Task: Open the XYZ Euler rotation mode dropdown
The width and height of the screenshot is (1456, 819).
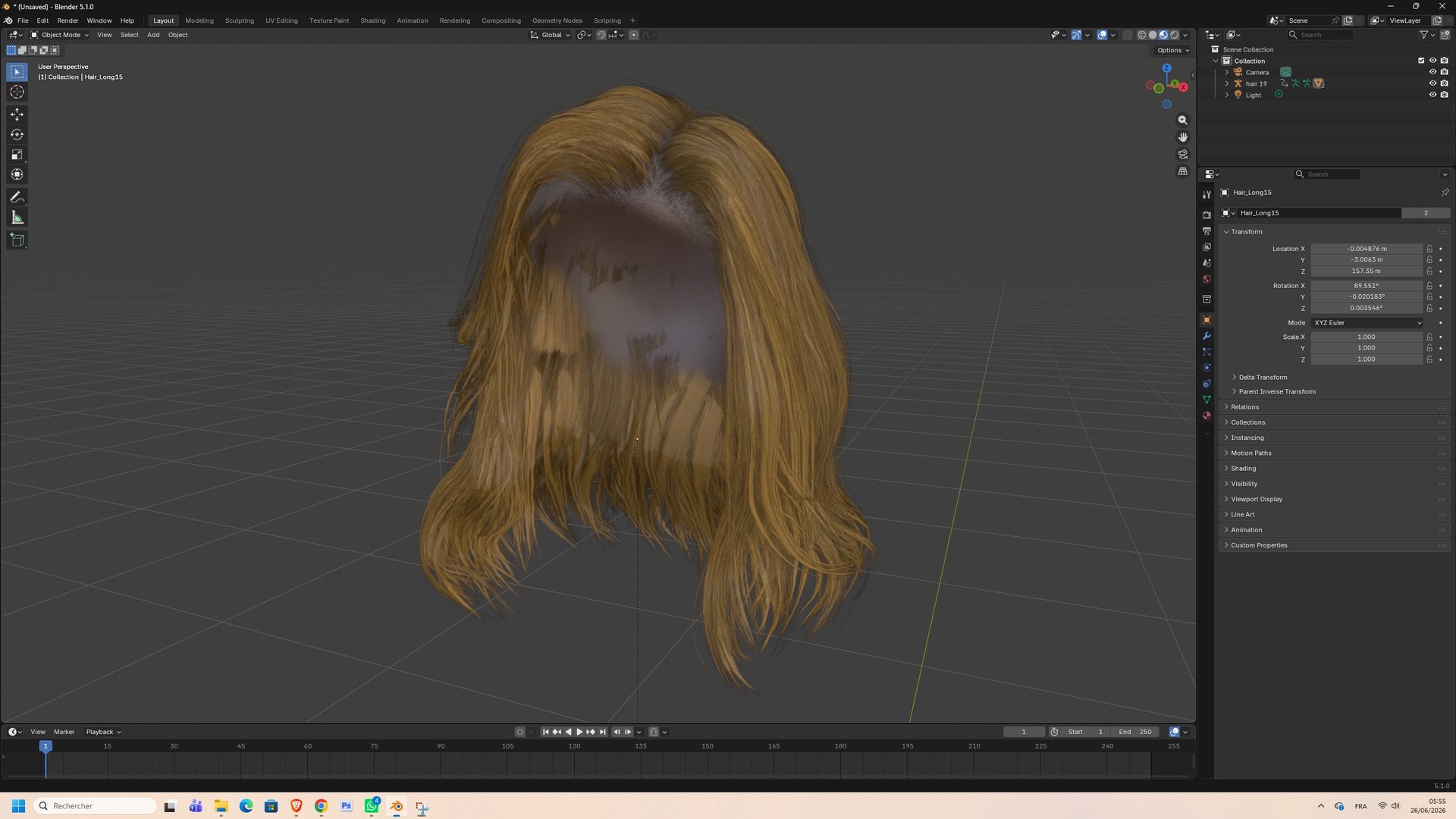Action: [1367, 323]
